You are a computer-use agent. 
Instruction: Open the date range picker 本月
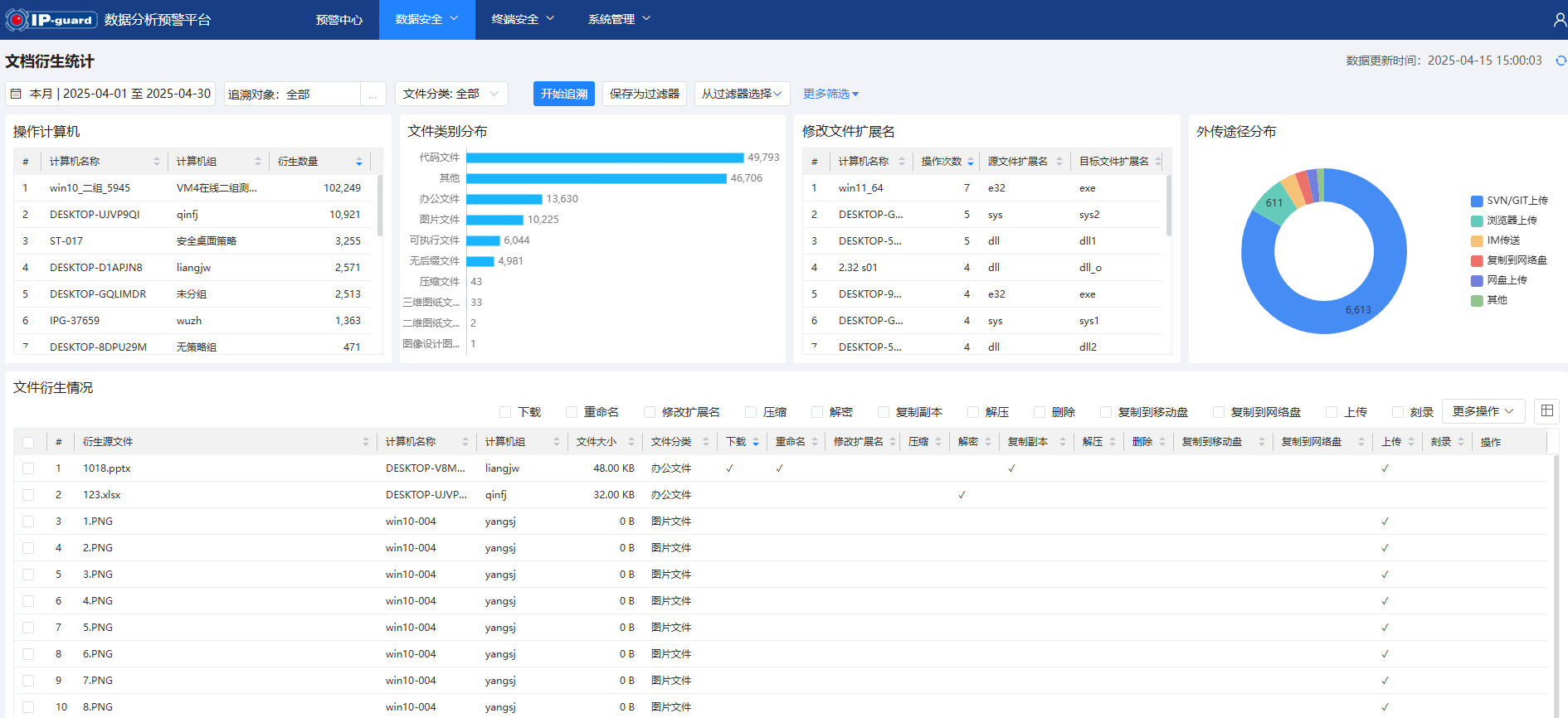(x=110, y=94)
